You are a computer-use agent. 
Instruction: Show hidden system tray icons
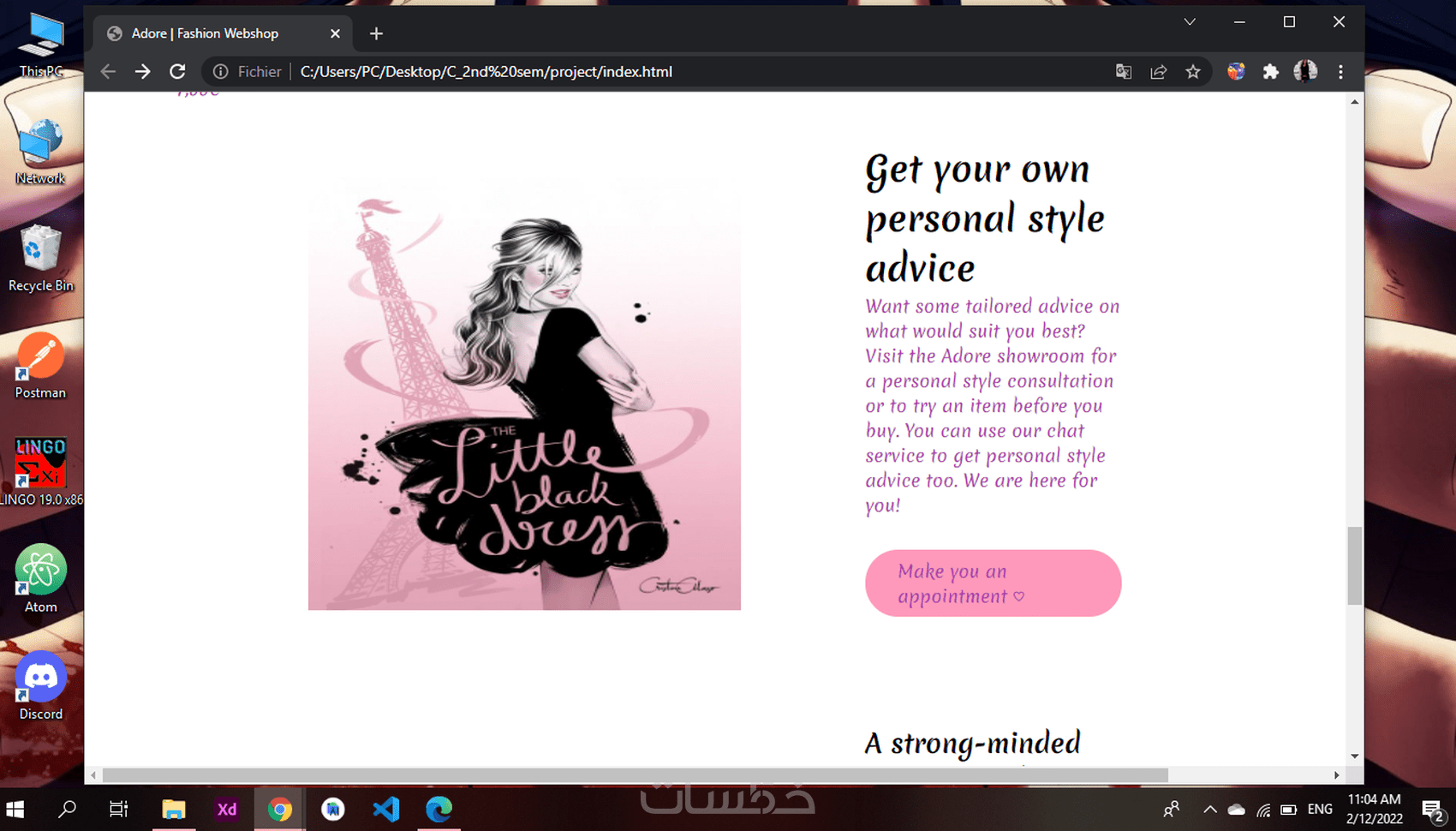point(1210,810)
